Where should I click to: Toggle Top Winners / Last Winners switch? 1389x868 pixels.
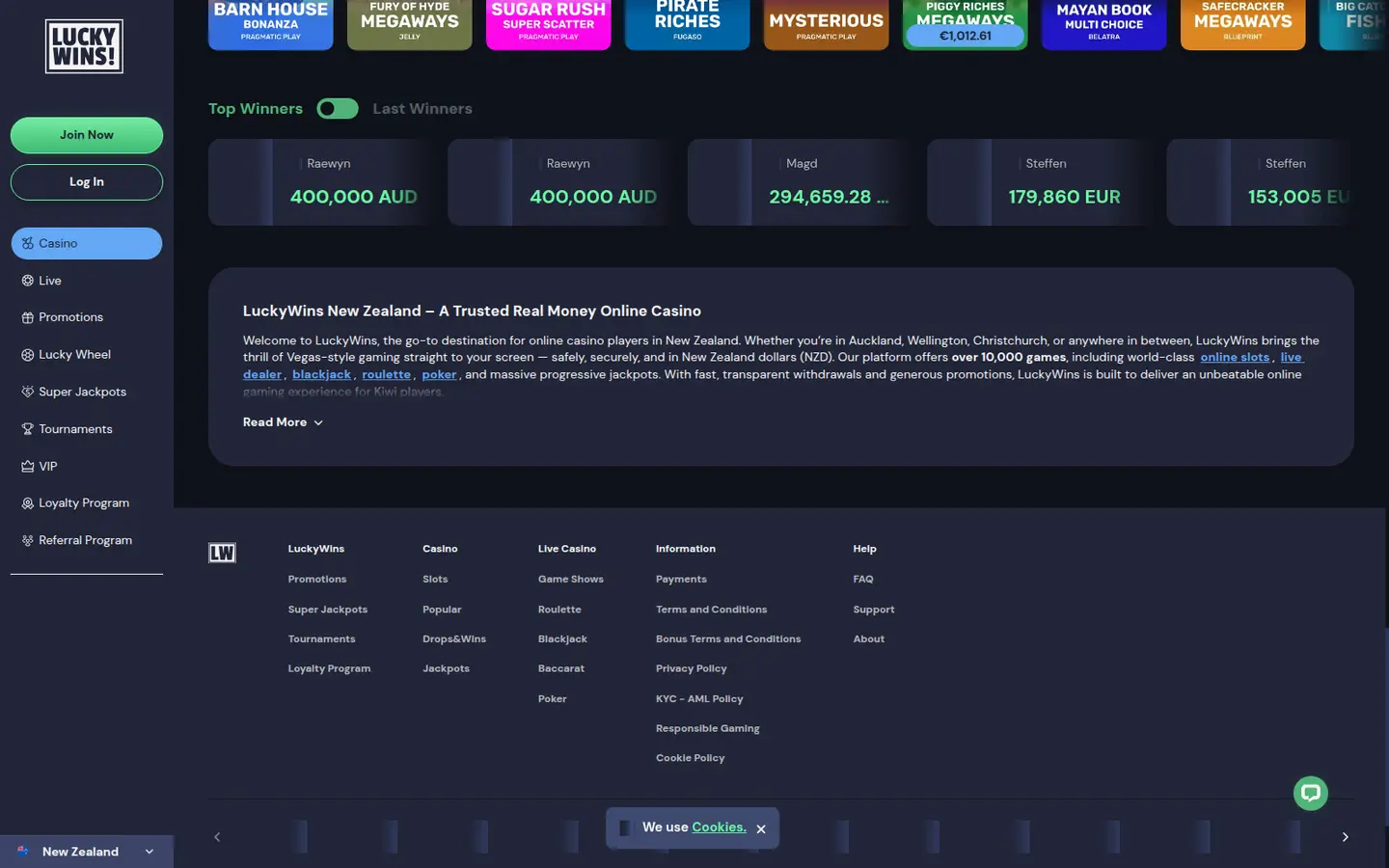pos(338,109)
